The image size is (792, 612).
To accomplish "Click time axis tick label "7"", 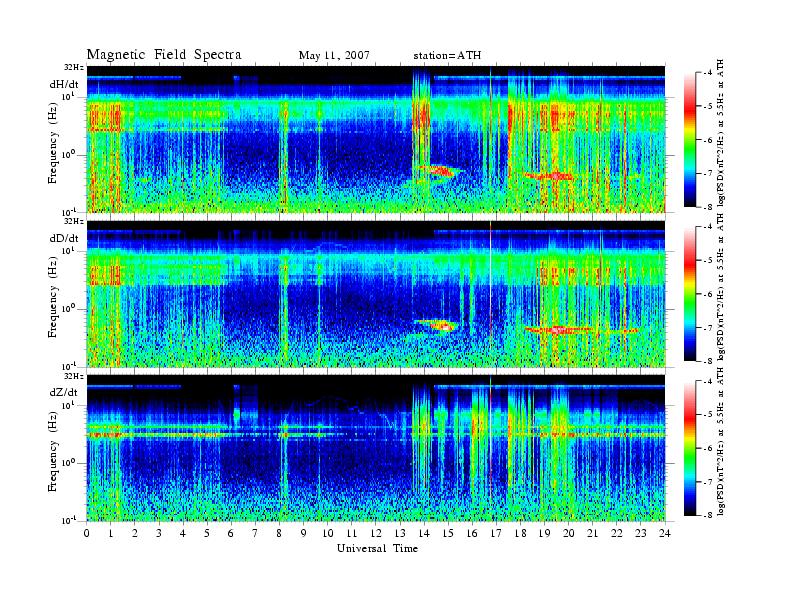I will [x=255, y=534].
